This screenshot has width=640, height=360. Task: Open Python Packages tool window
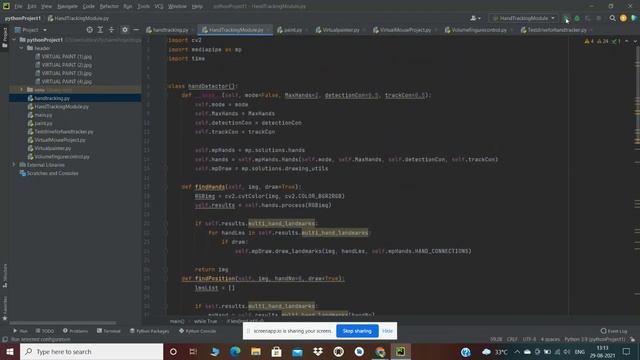149,331
